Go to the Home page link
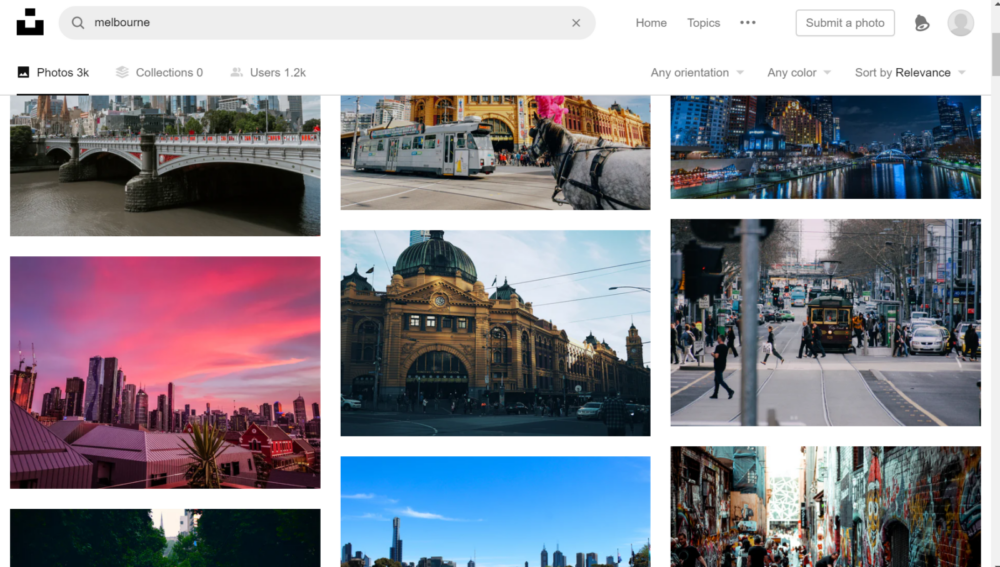 651,23
